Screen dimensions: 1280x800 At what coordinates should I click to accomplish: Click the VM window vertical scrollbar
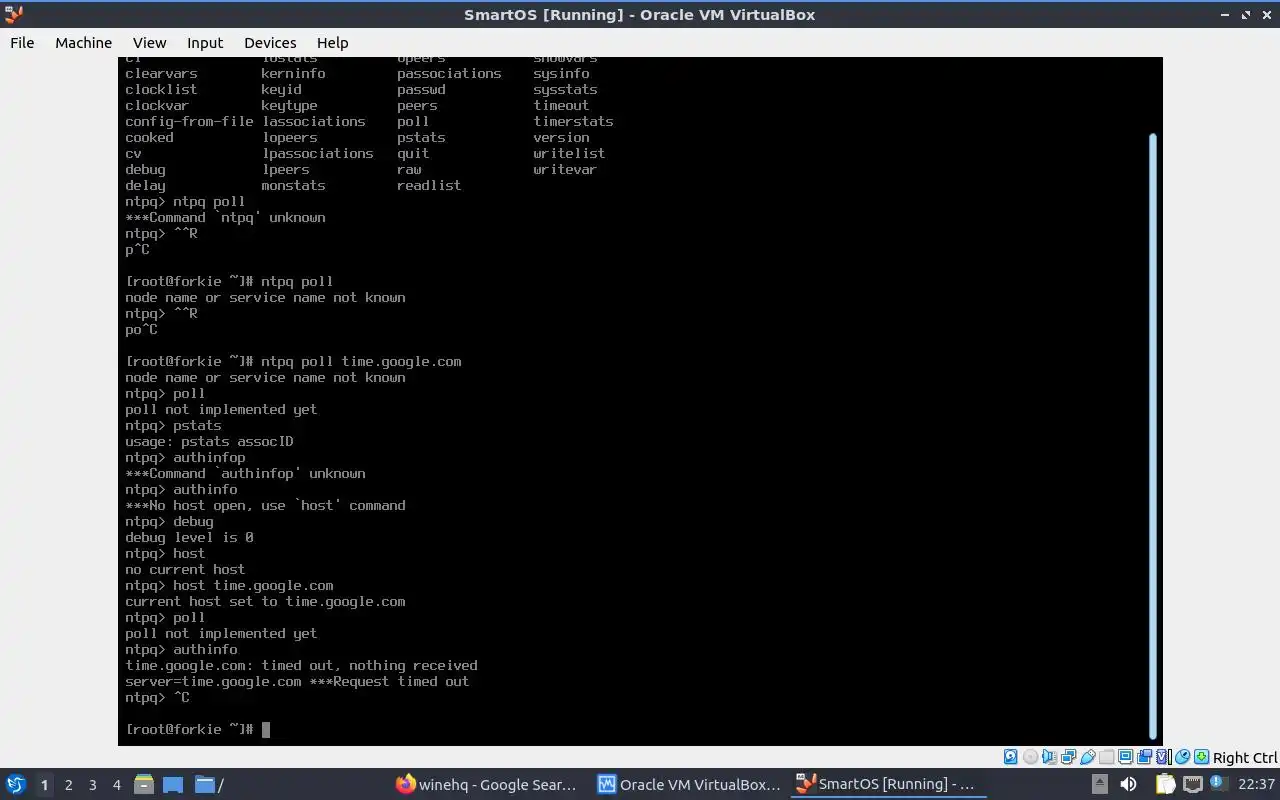click(1152, 435)
